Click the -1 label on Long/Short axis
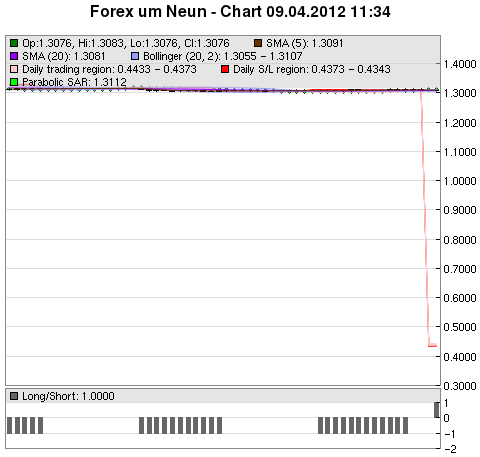Screen dimensions: 480x457 (x=450, y=434)
